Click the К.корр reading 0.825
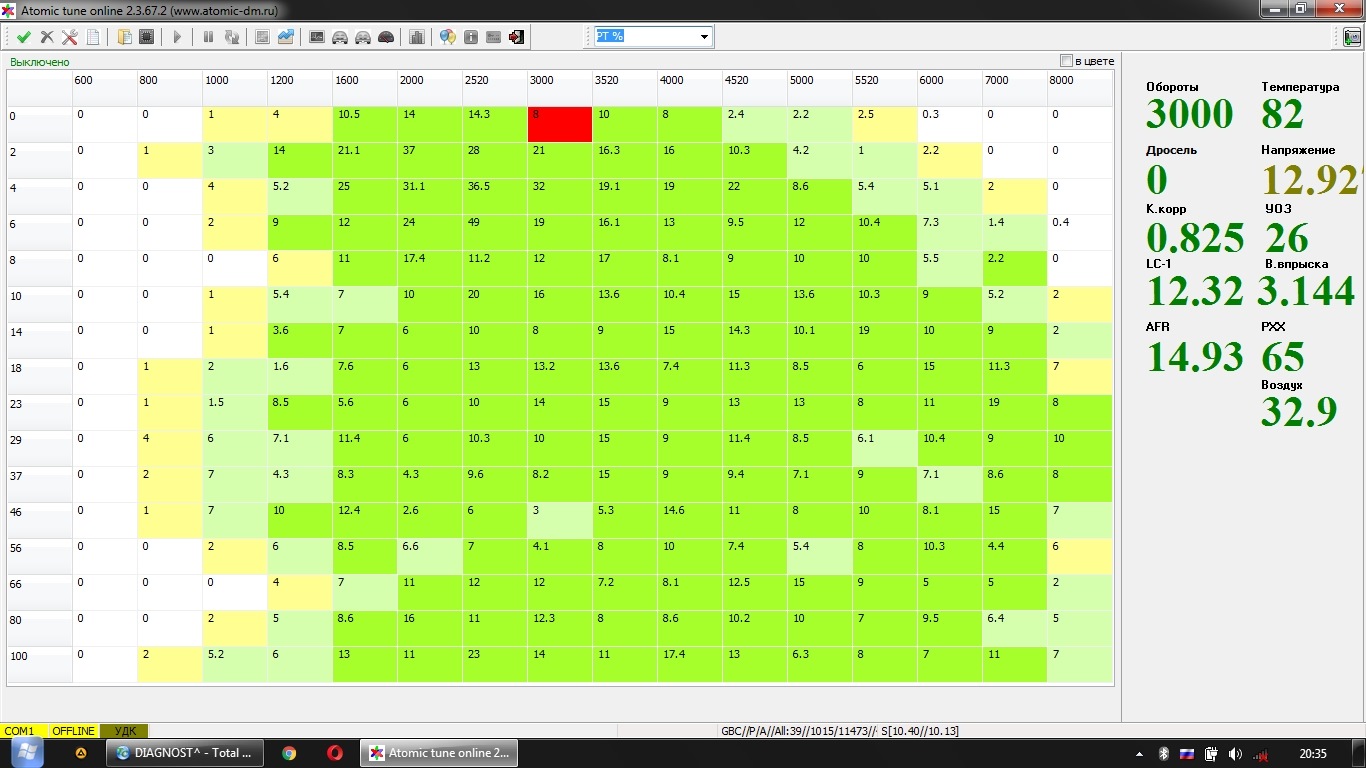 point(1195,238)
